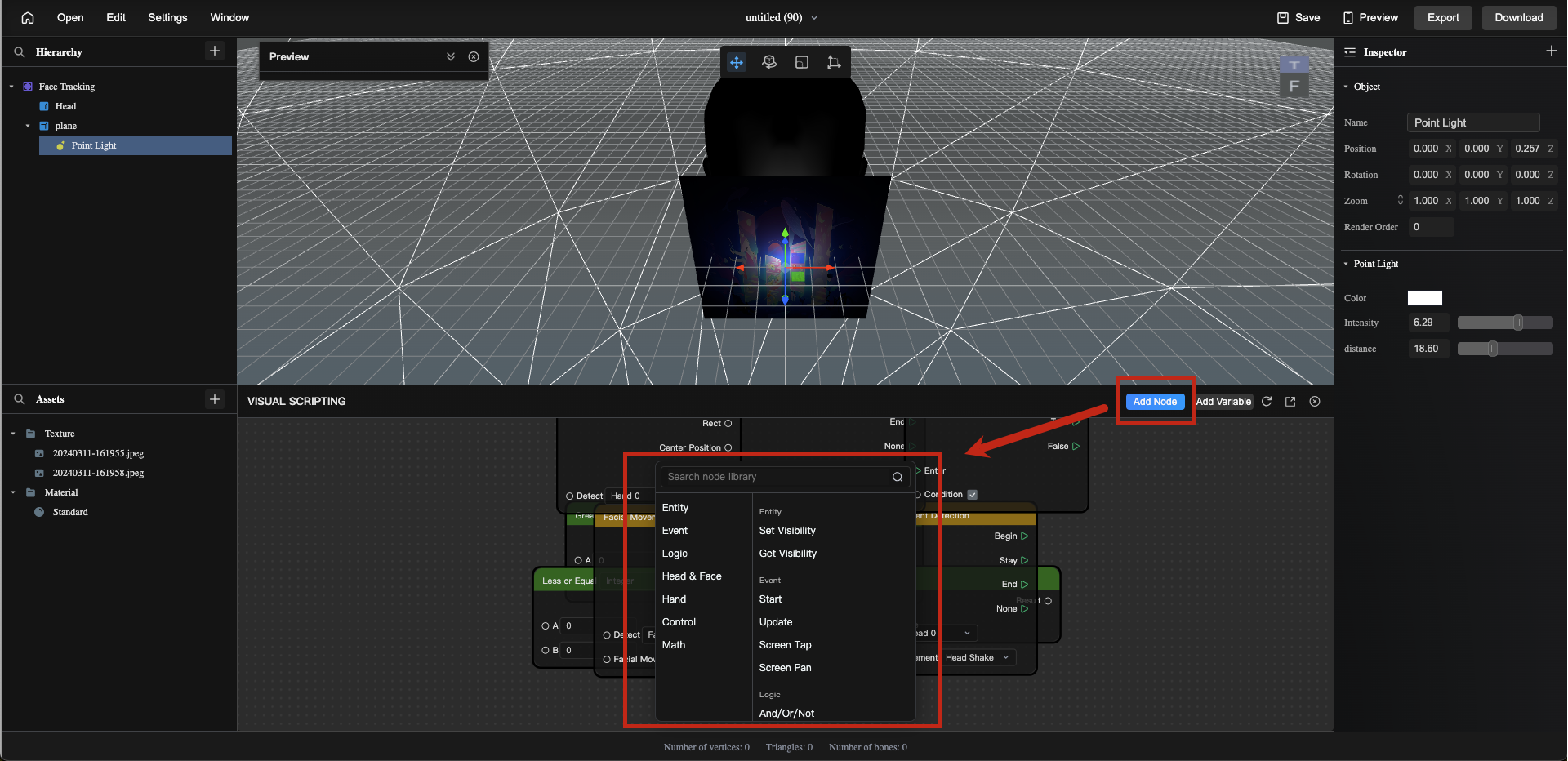Select the Logic node category

tap(675, 554)
